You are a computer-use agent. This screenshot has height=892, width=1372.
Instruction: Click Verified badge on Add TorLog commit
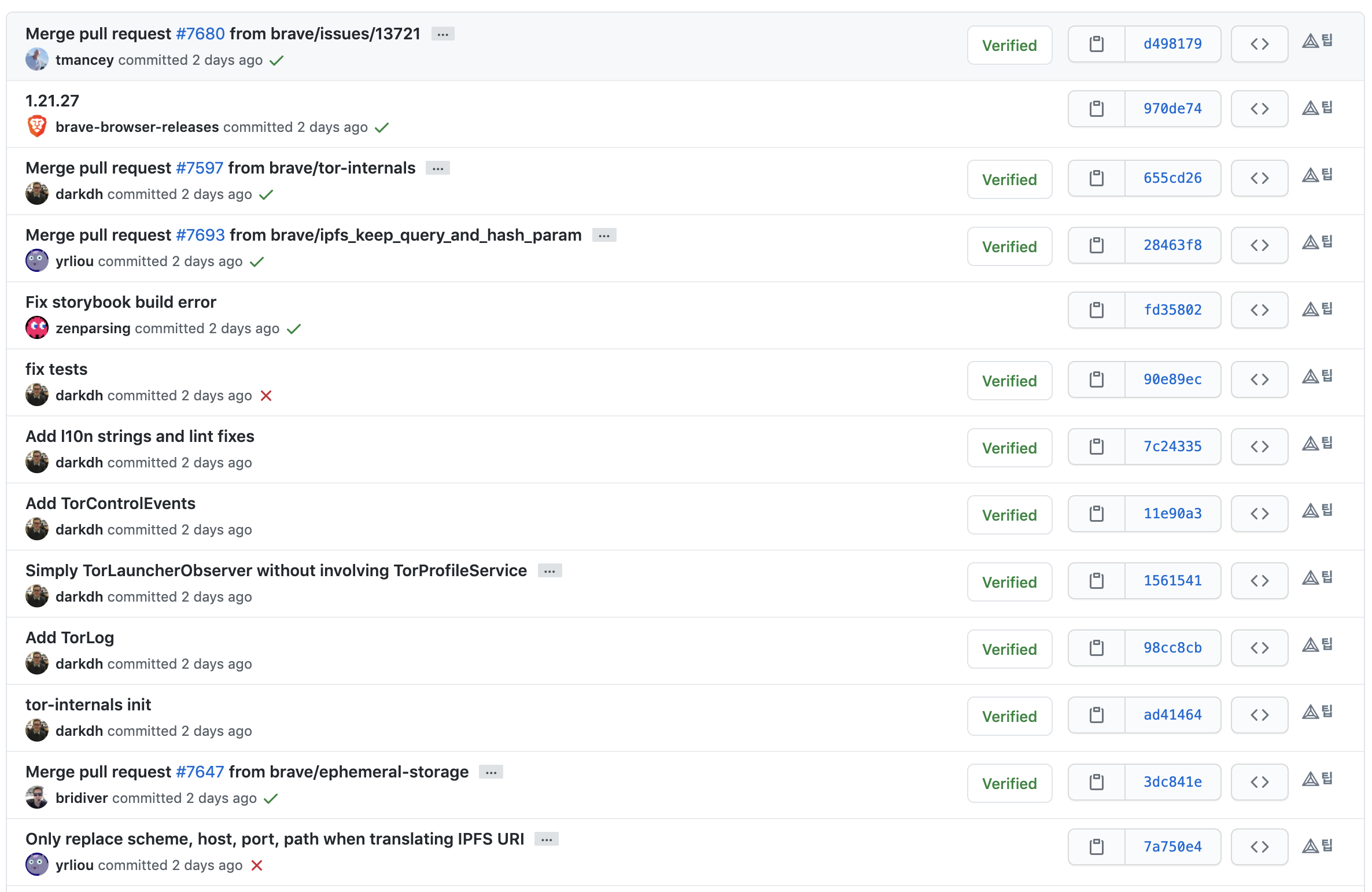1009,649
